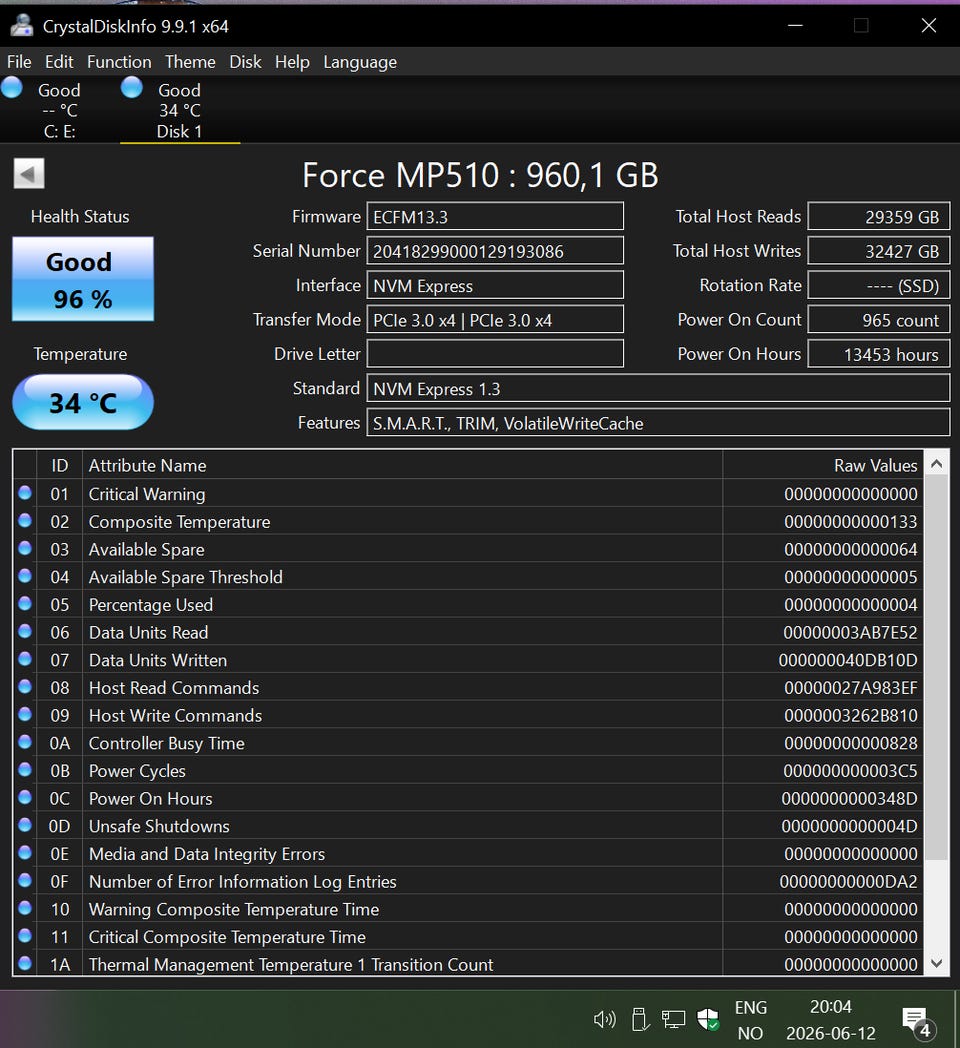960x1048 pixels.
Task: Open the Edit menu
Action: point(59,62)
